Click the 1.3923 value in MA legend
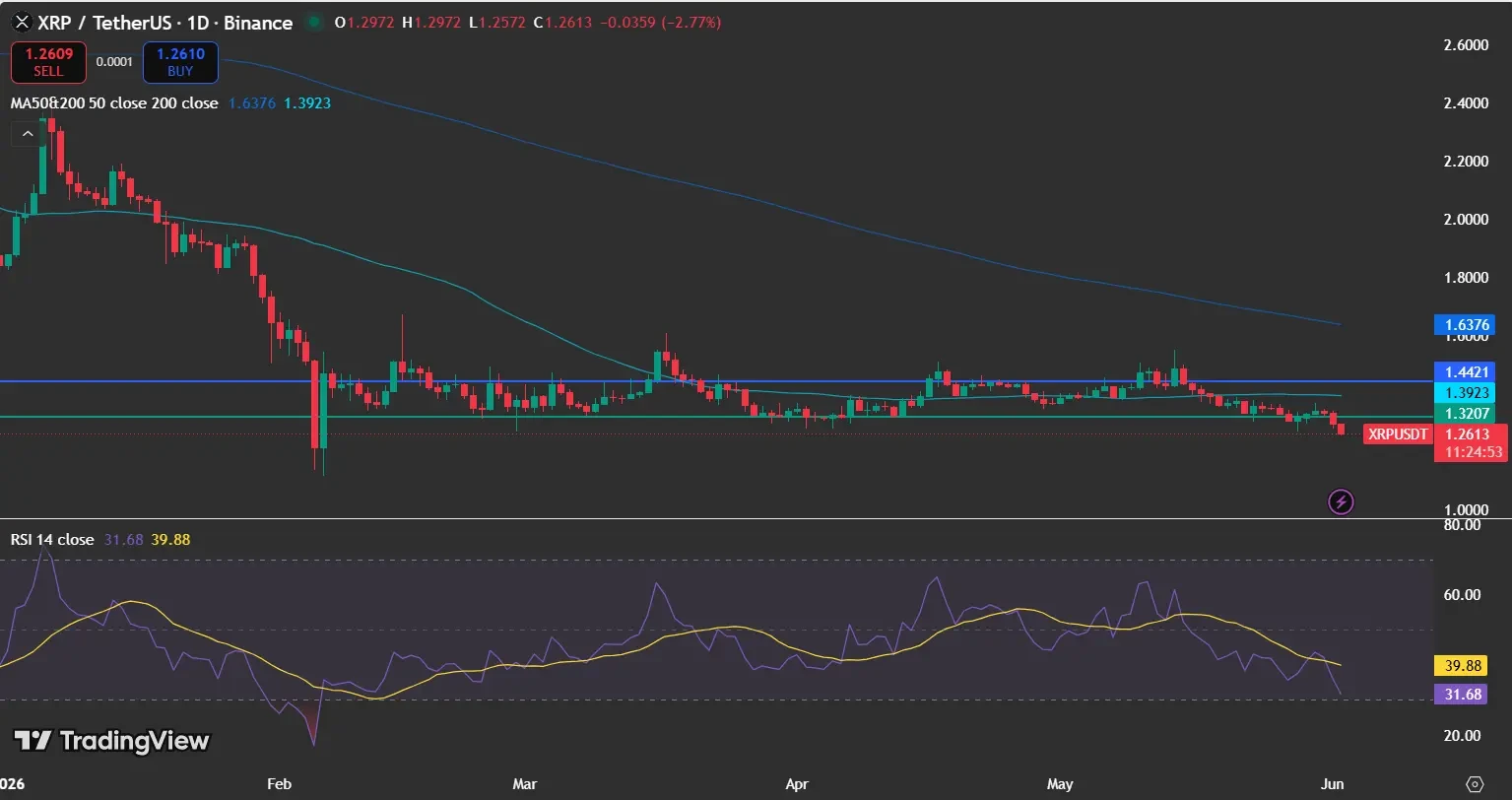Viewport: 1512px width, 800px height. pos(307,102)
